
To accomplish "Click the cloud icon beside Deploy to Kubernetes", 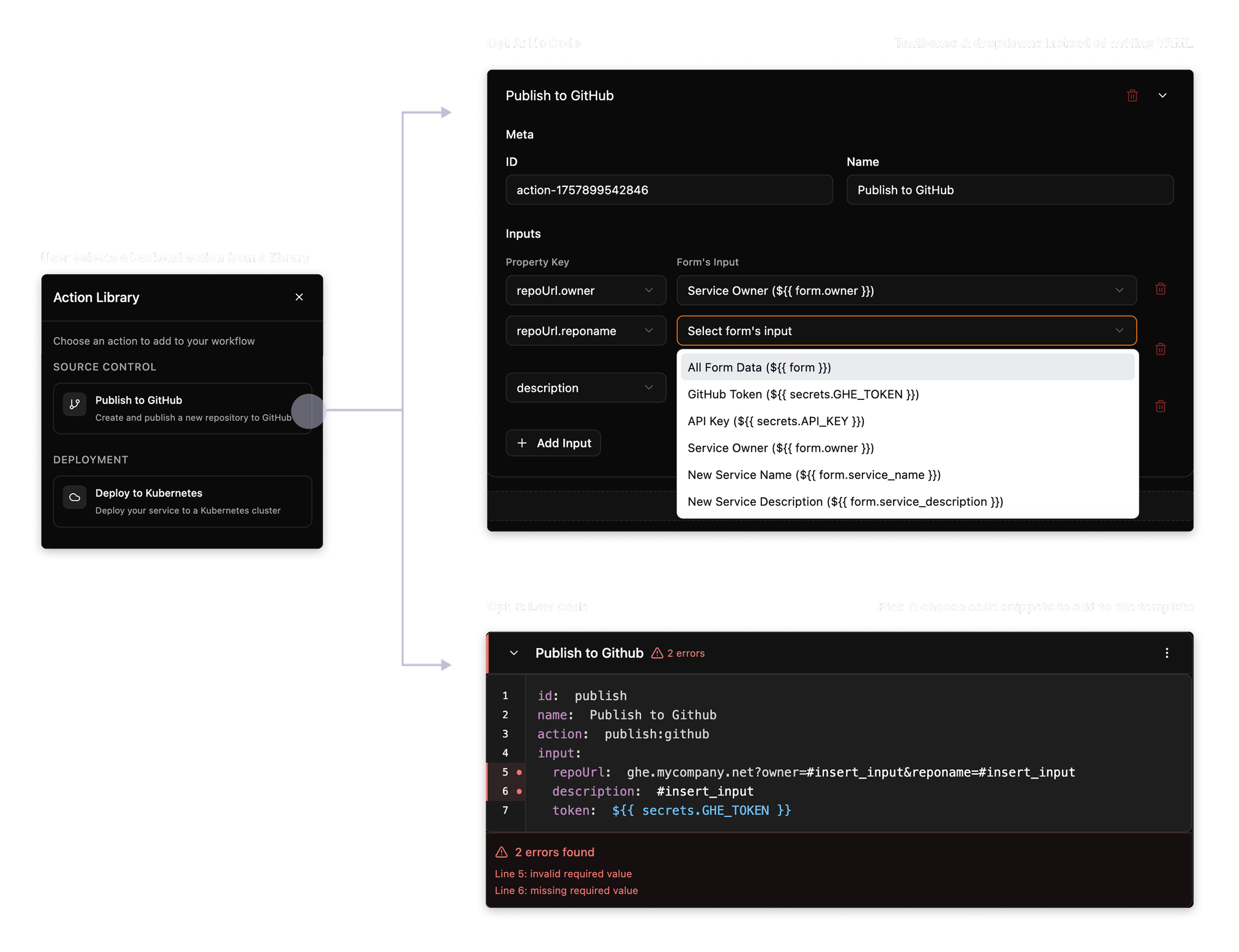I will click(74, 497).
